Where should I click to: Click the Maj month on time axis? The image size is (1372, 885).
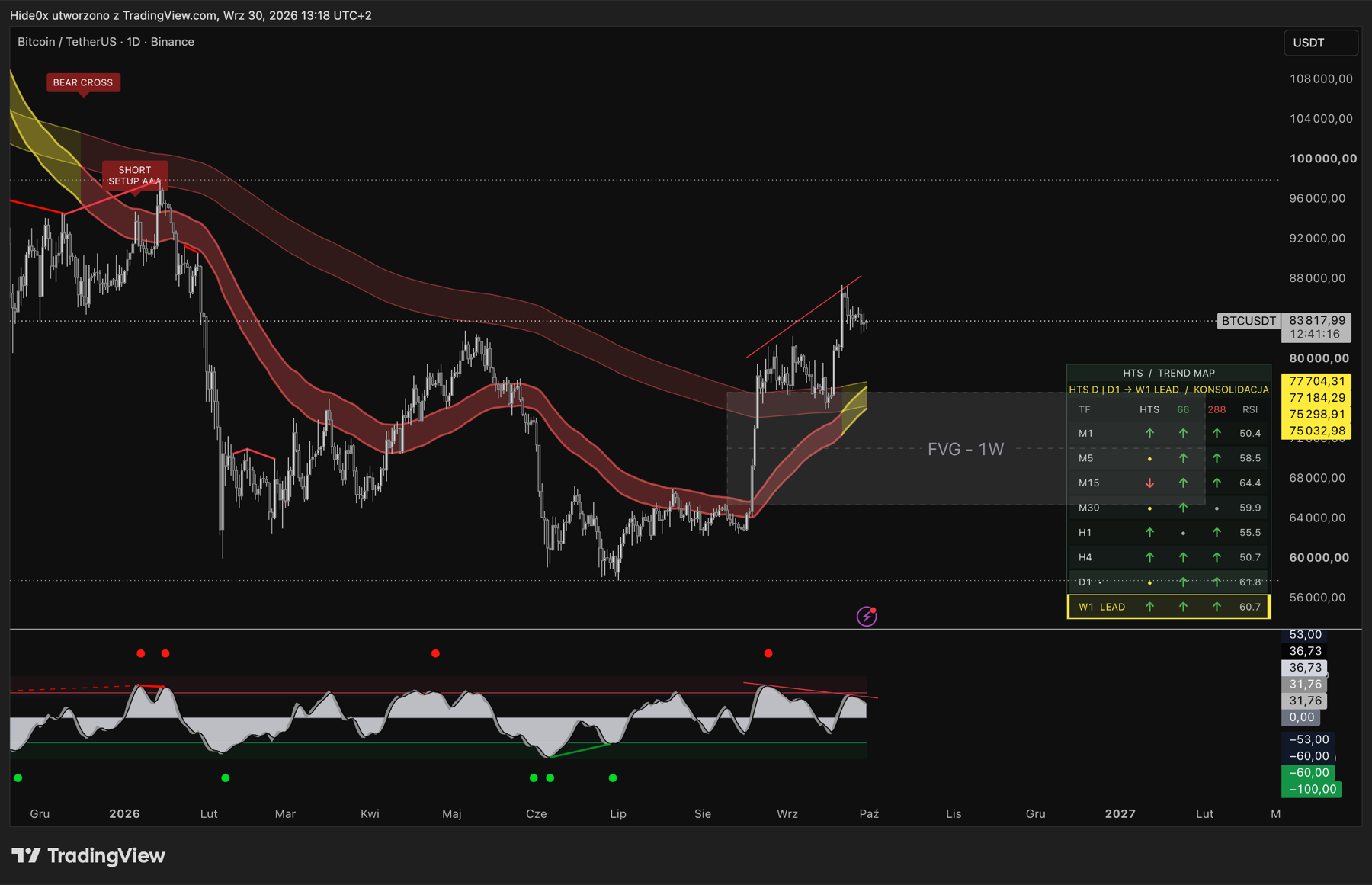pyautogui.click(x=452, y=814)
